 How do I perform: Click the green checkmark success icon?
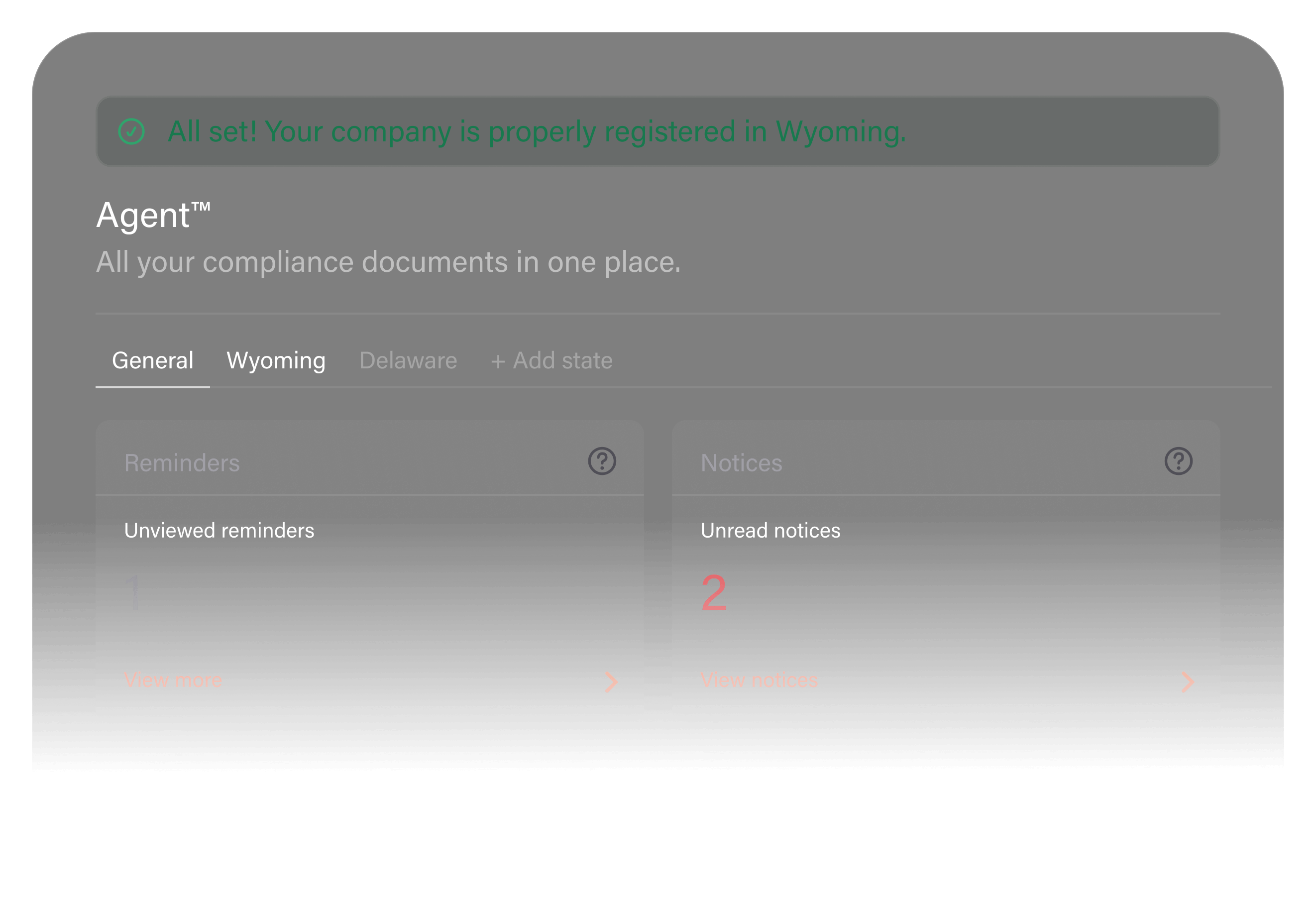131,132
